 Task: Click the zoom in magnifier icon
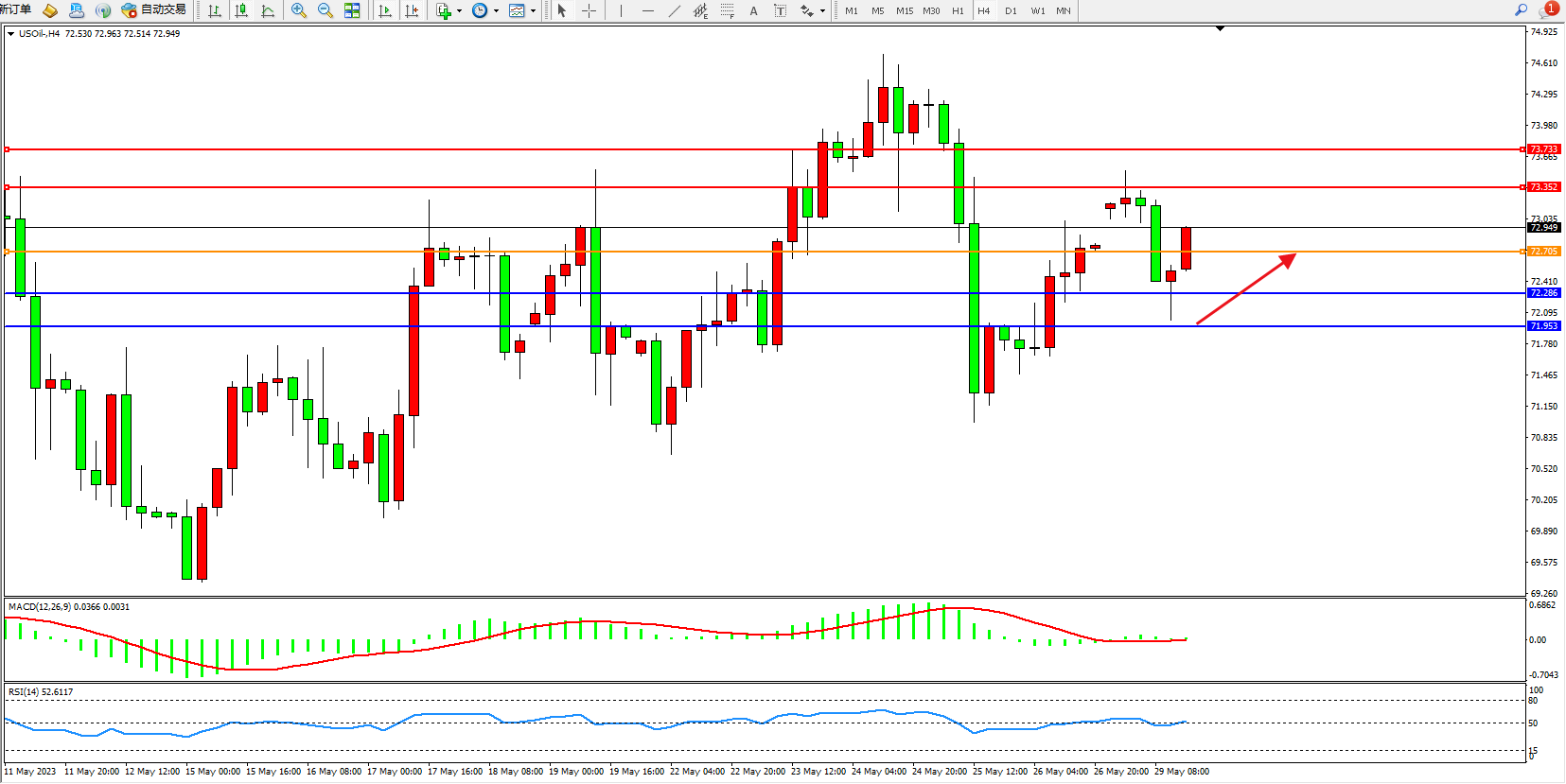[299, 10]
